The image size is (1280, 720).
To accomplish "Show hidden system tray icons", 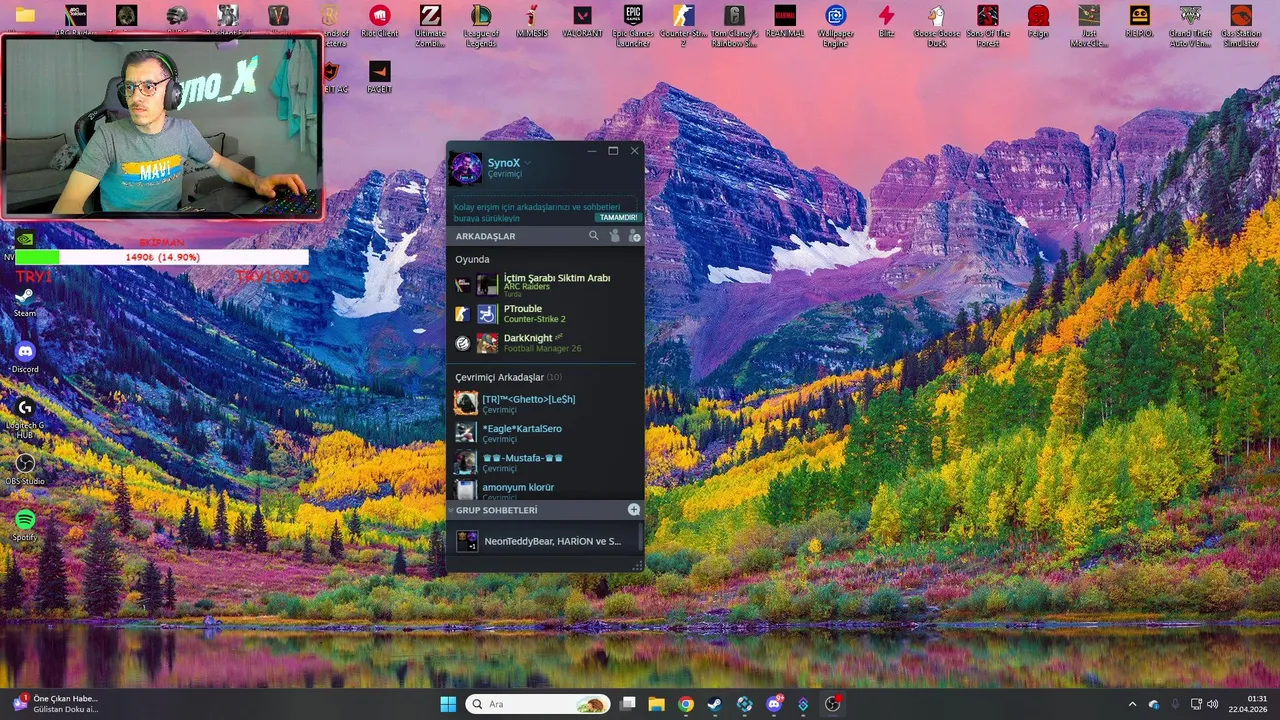I will [1132, 704].
